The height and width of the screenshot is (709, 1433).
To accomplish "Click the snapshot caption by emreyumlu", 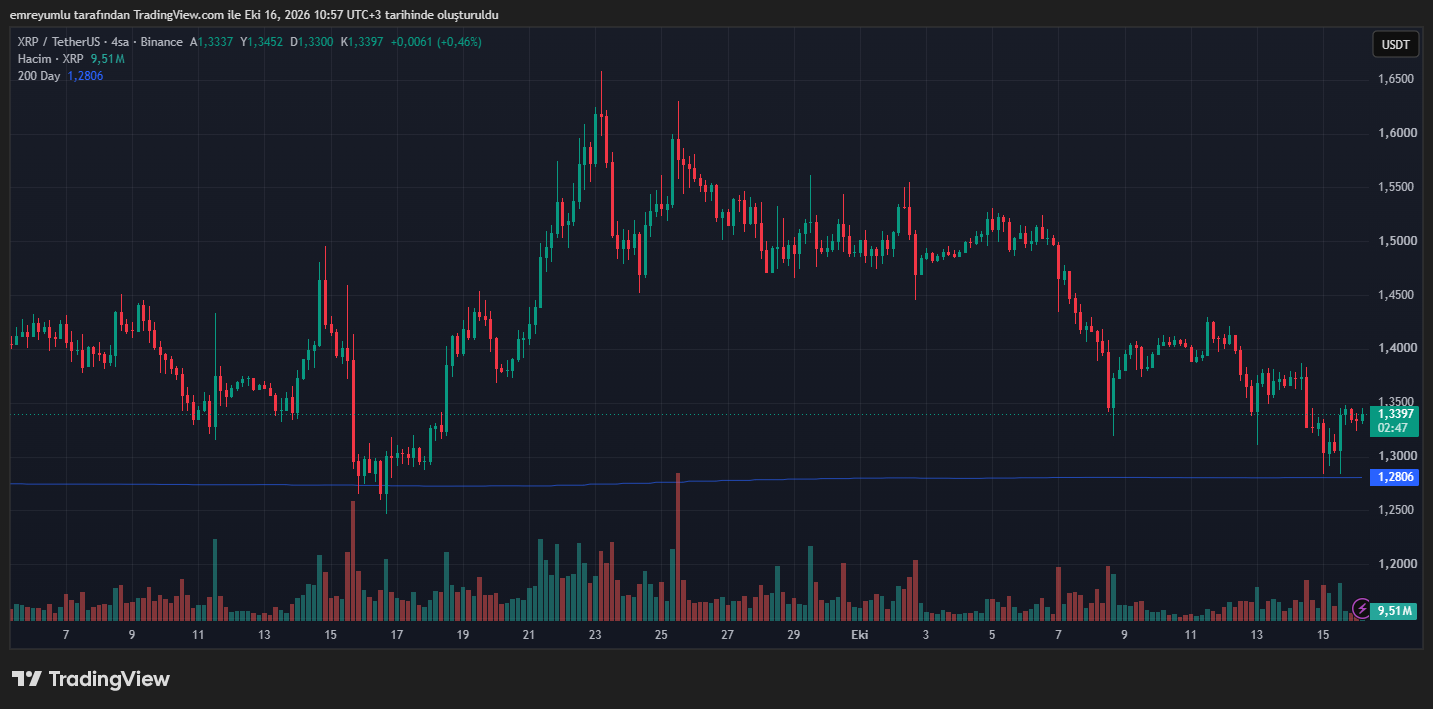I will [254, 15].
